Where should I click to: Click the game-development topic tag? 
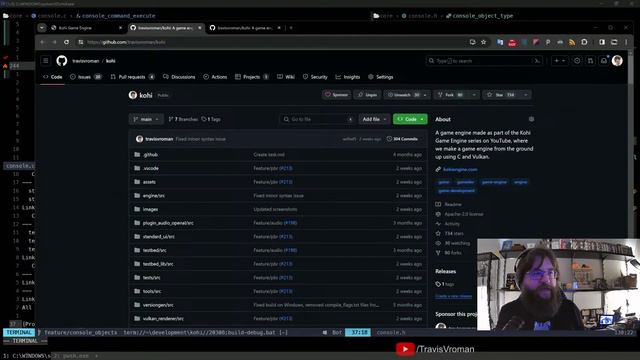456,191
